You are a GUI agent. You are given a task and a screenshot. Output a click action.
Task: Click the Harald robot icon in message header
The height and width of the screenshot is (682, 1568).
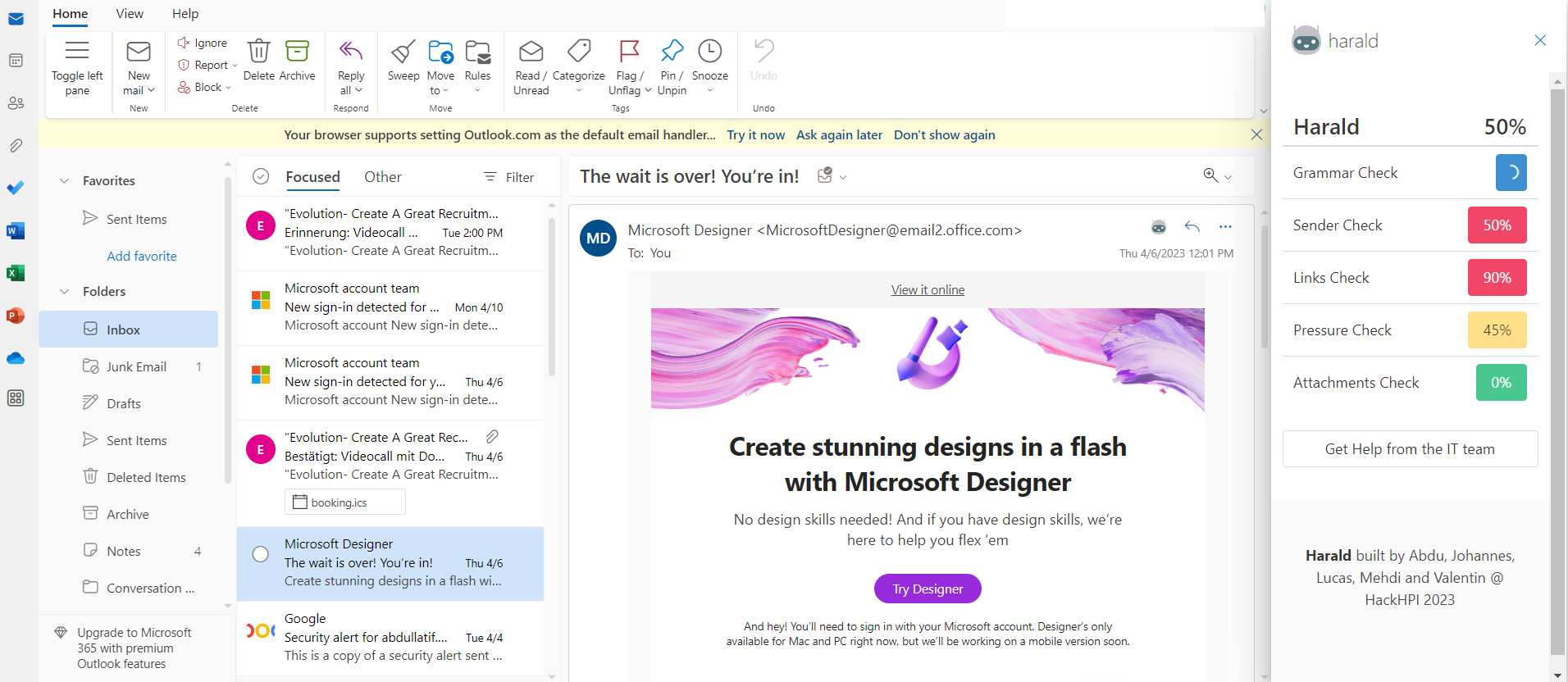[1159, 227]
